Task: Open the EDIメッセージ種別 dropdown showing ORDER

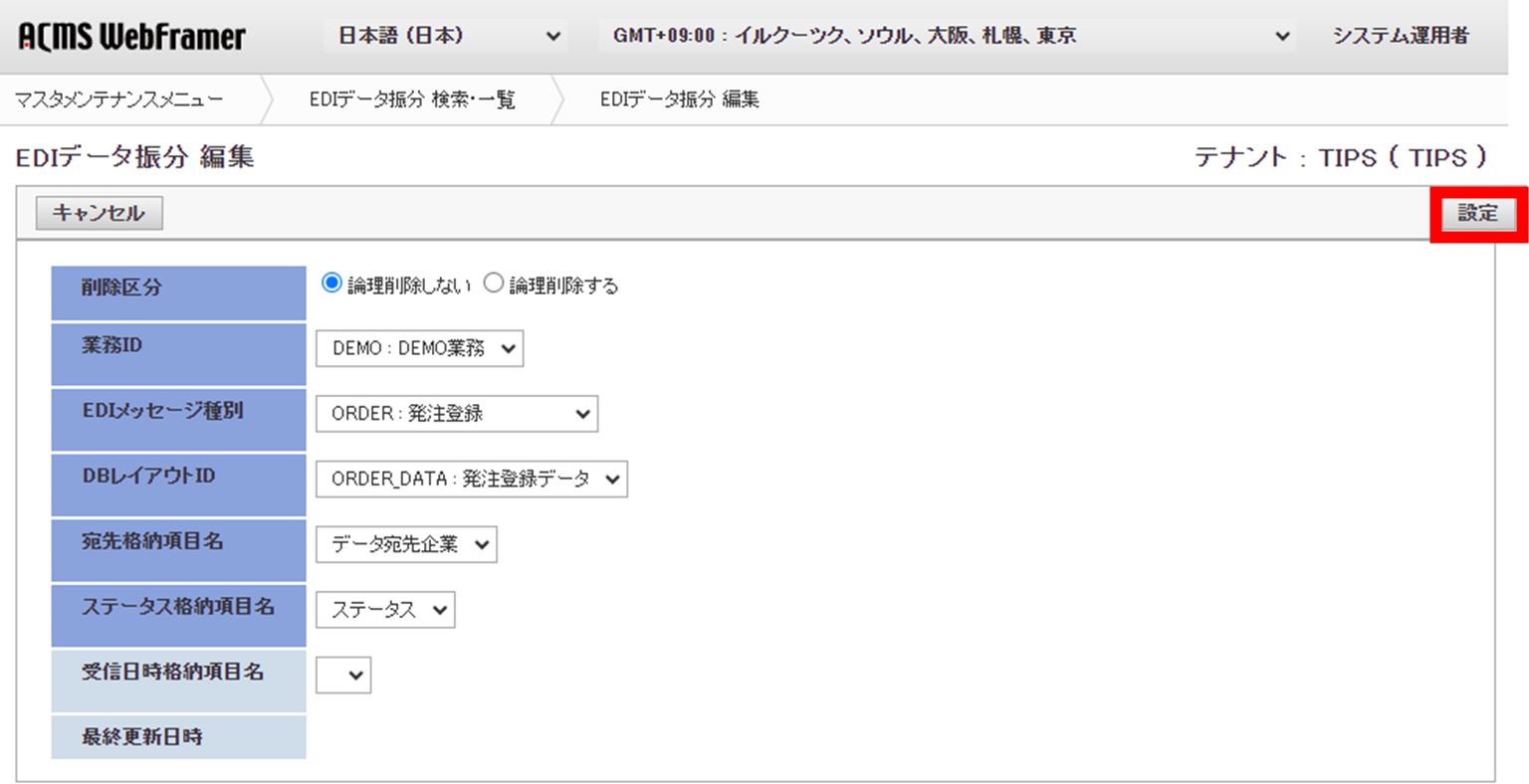Action: point(456,414)
